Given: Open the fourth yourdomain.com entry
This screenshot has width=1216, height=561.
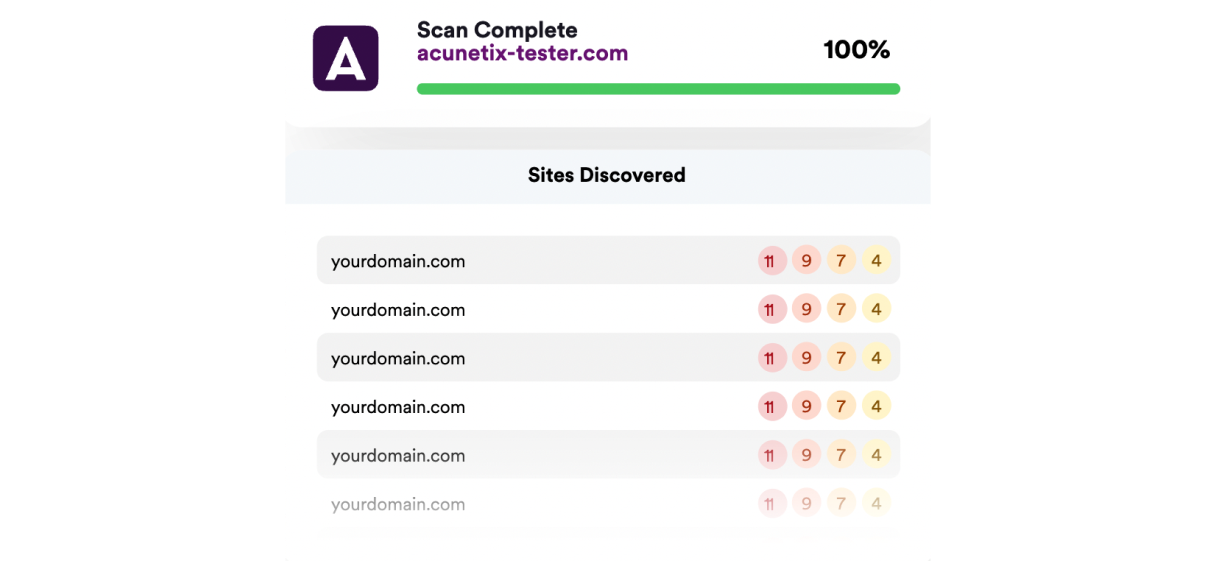Looking at the screenshot, I should [398, 407].
